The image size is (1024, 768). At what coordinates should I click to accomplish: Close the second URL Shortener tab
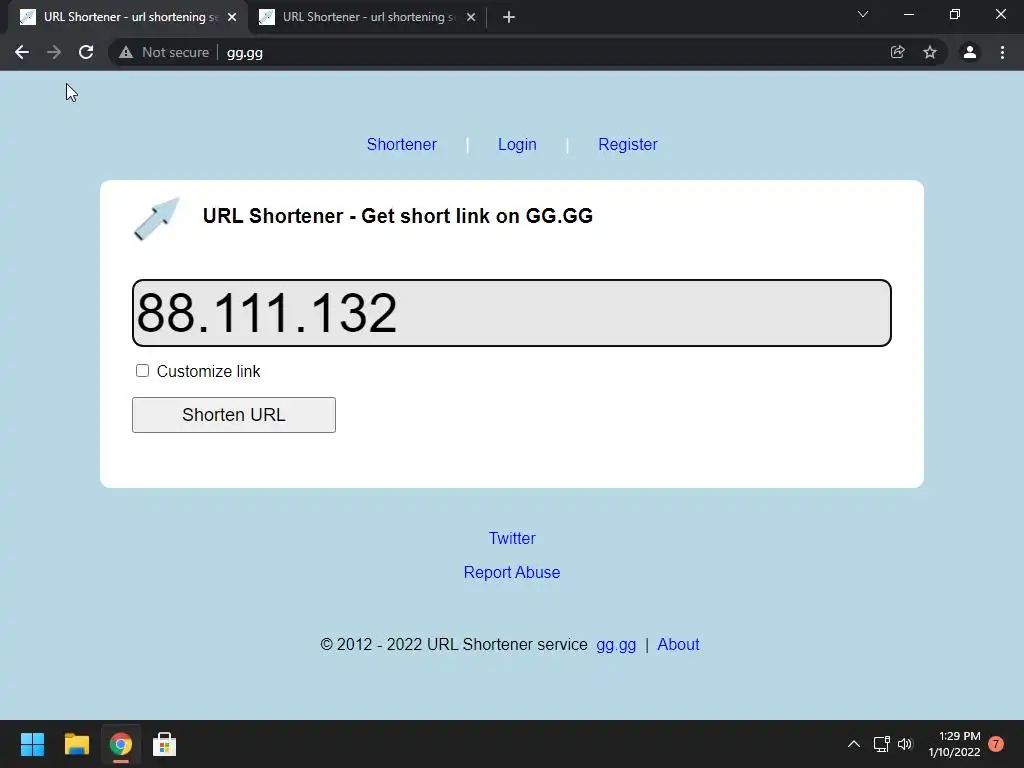471,17
